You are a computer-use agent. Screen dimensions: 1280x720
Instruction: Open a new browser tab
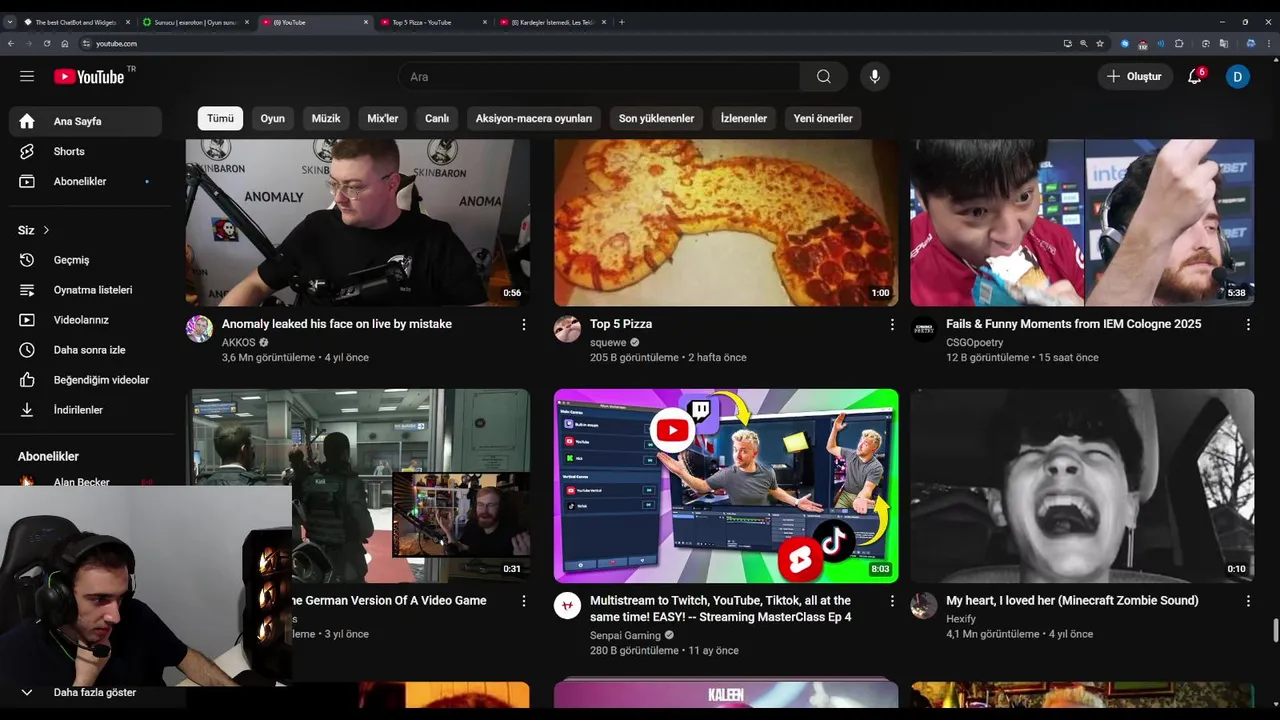[622, 22]
